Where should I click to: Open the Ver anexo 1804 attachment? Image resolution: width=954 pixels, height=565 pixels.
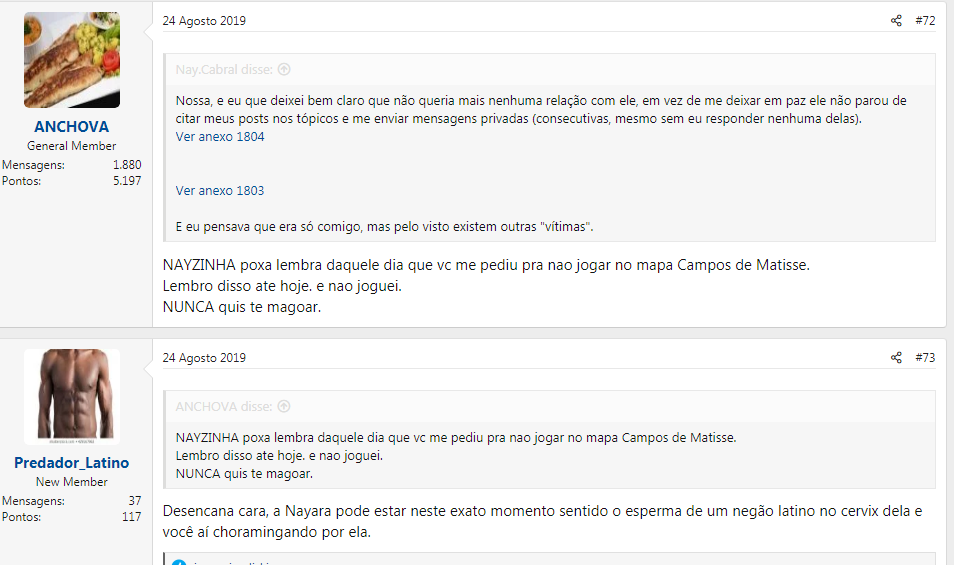[x=220, y=137]
